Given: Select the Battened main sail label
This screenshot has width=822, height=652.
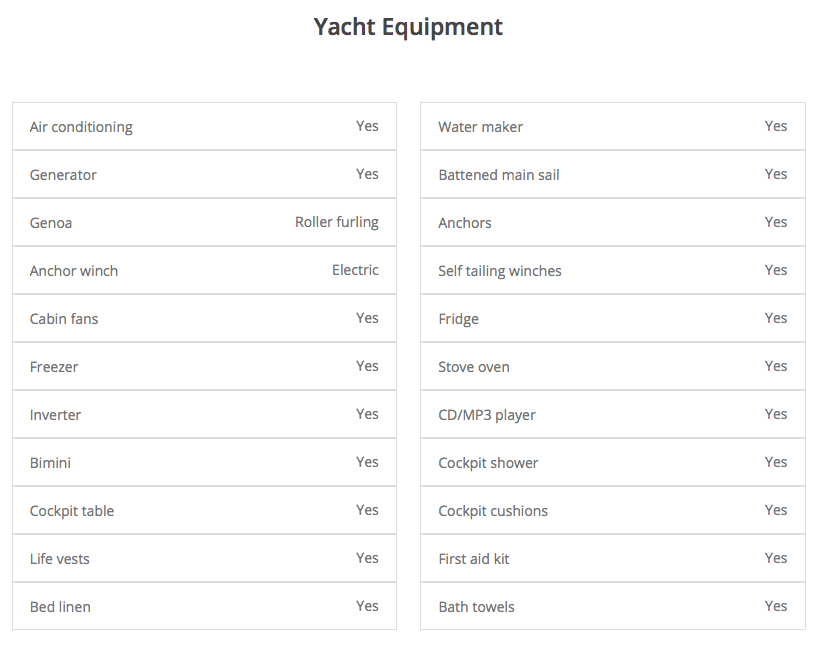Looking at the screenshot, I should (499, 175).
